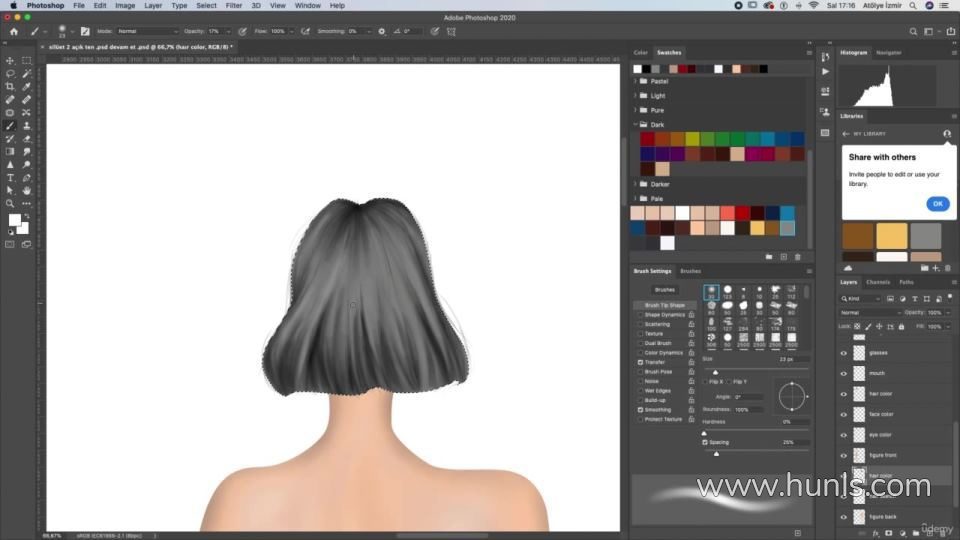960x540 pixels.
Task: Click OK in the share popup
Action: tap(937, 203)
